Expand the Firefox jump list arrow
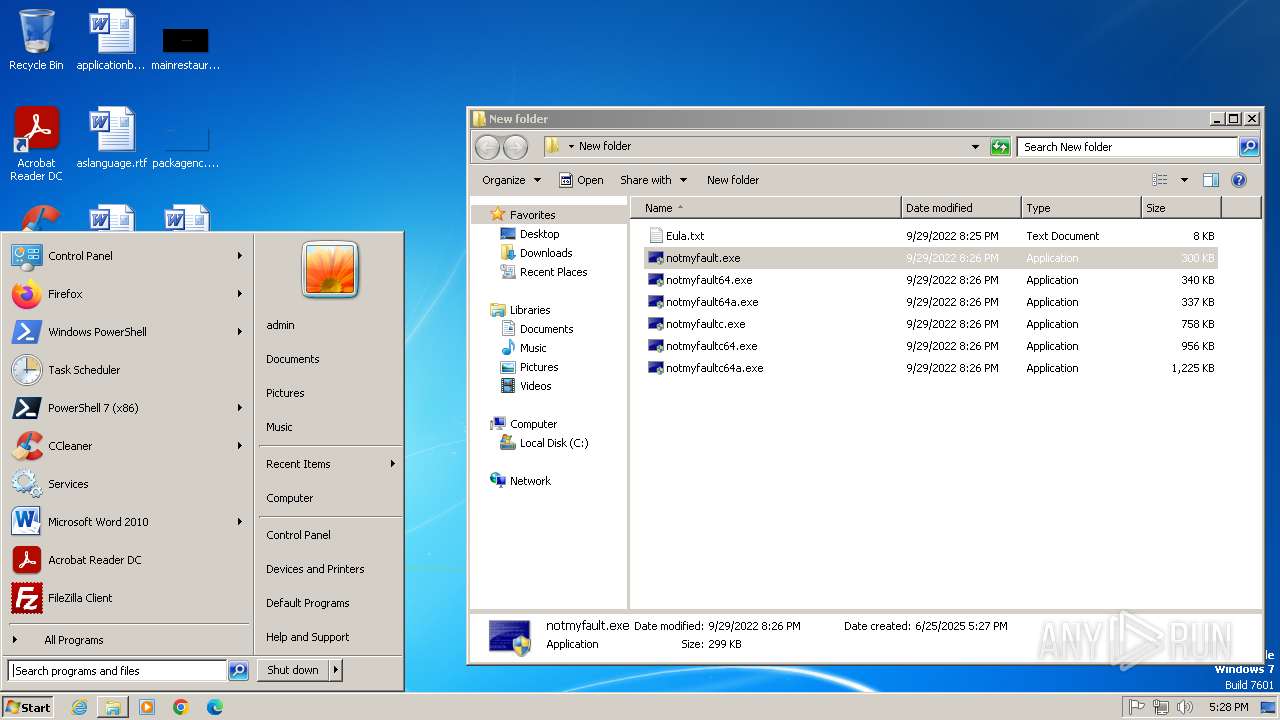Image resolution: width=1280 pixels, height=720 pixels. pos(240,294)
